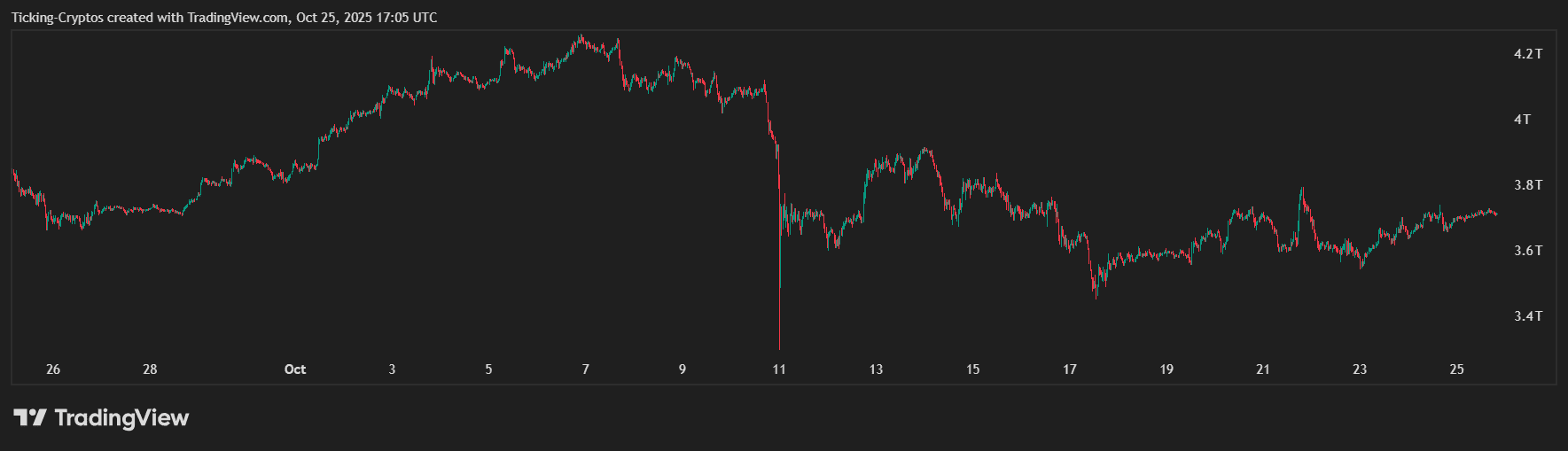Select the 4T price axis label
The image size is (1568, 451).
point(1522,120)
